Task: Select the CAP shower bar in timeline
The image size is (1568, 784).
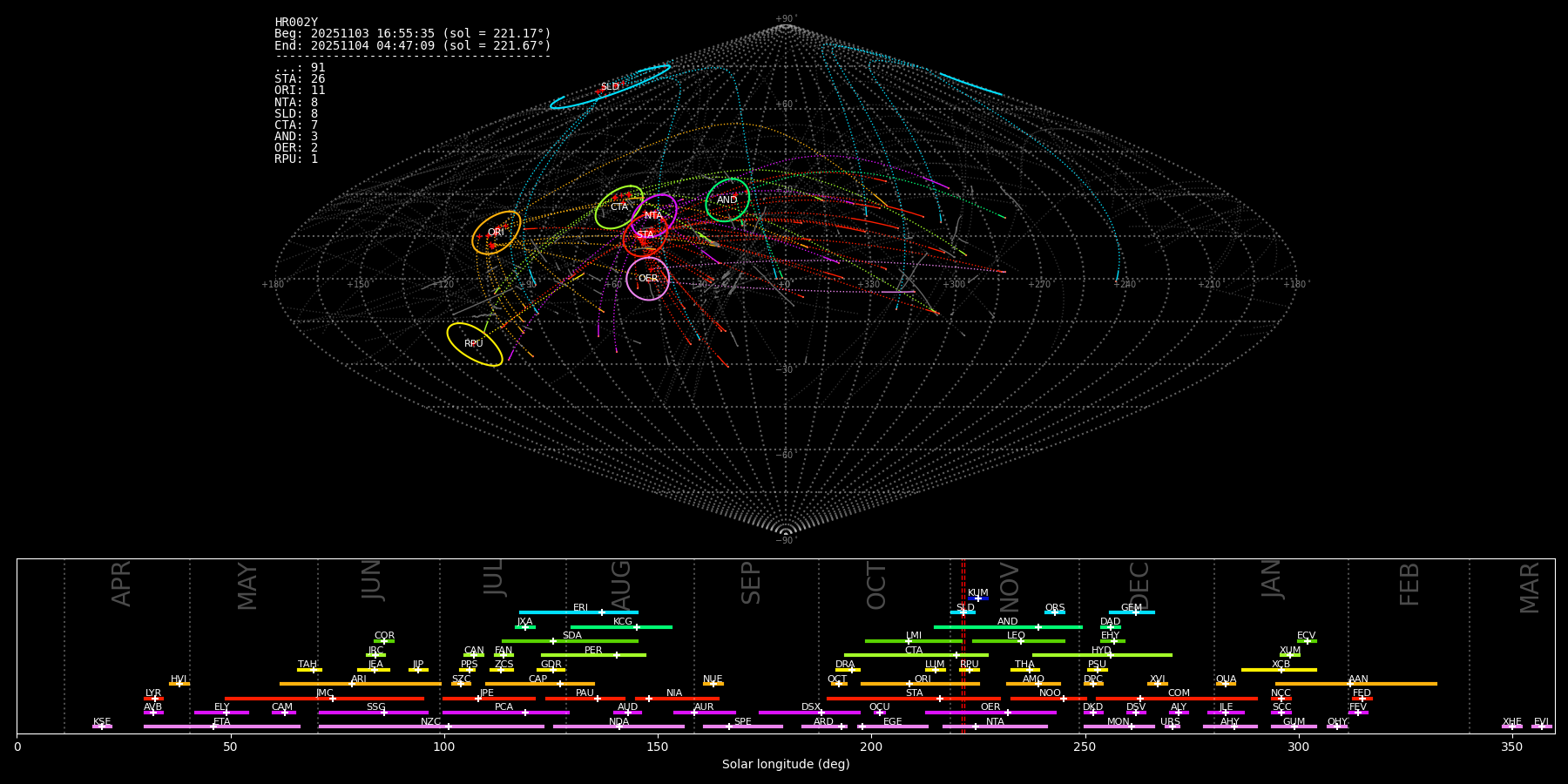Action: tap(540, 684)
